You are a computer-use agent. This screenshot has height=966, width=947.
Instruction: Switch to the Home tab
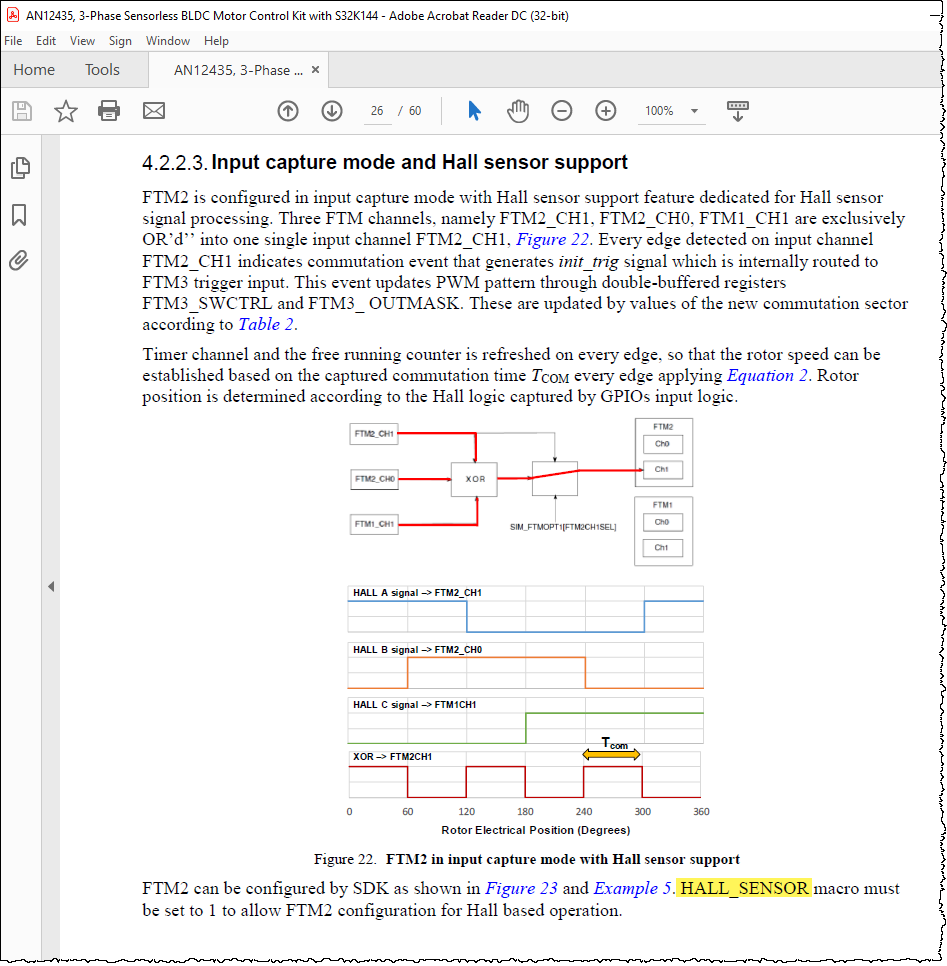(x=34, y=69)
